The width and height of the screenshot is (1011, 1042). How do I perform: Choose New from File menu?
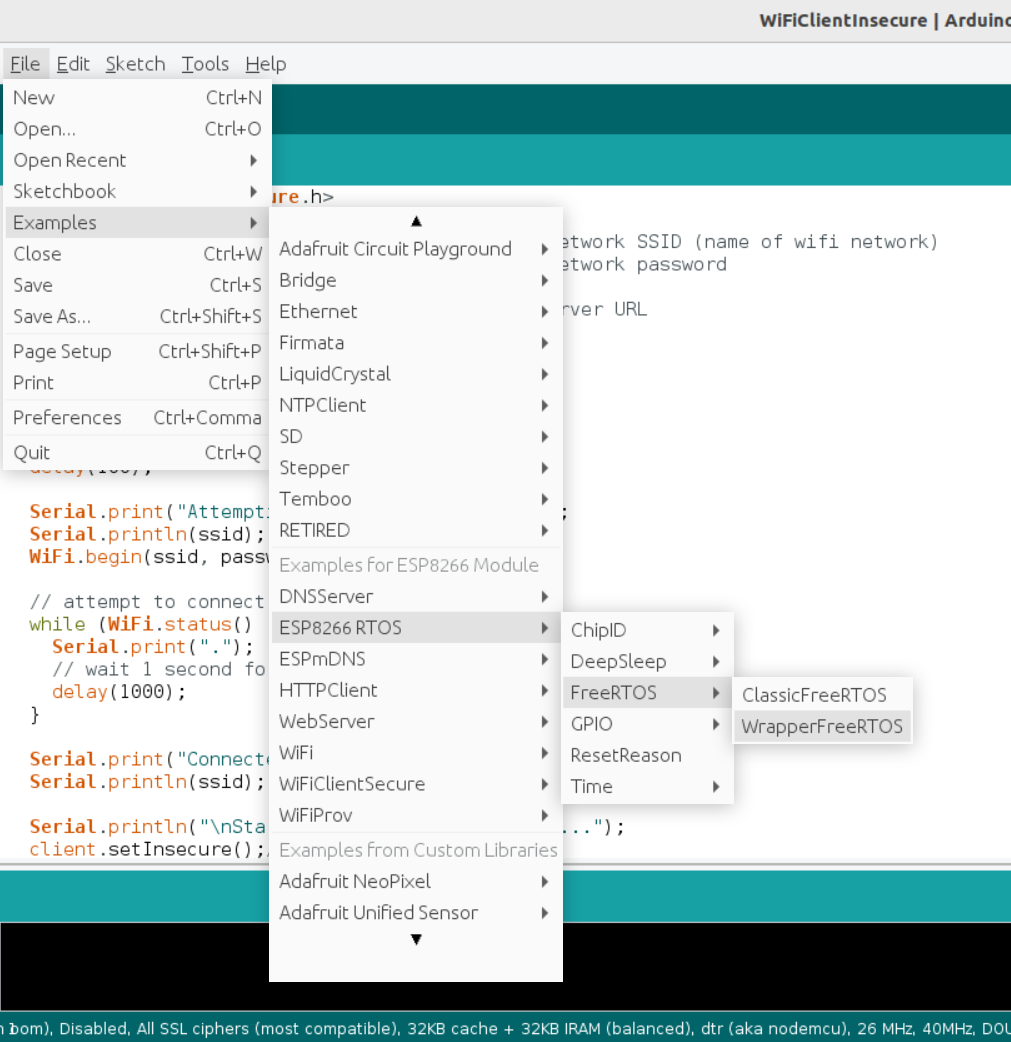pyautogui.click(x=138, y=98)
